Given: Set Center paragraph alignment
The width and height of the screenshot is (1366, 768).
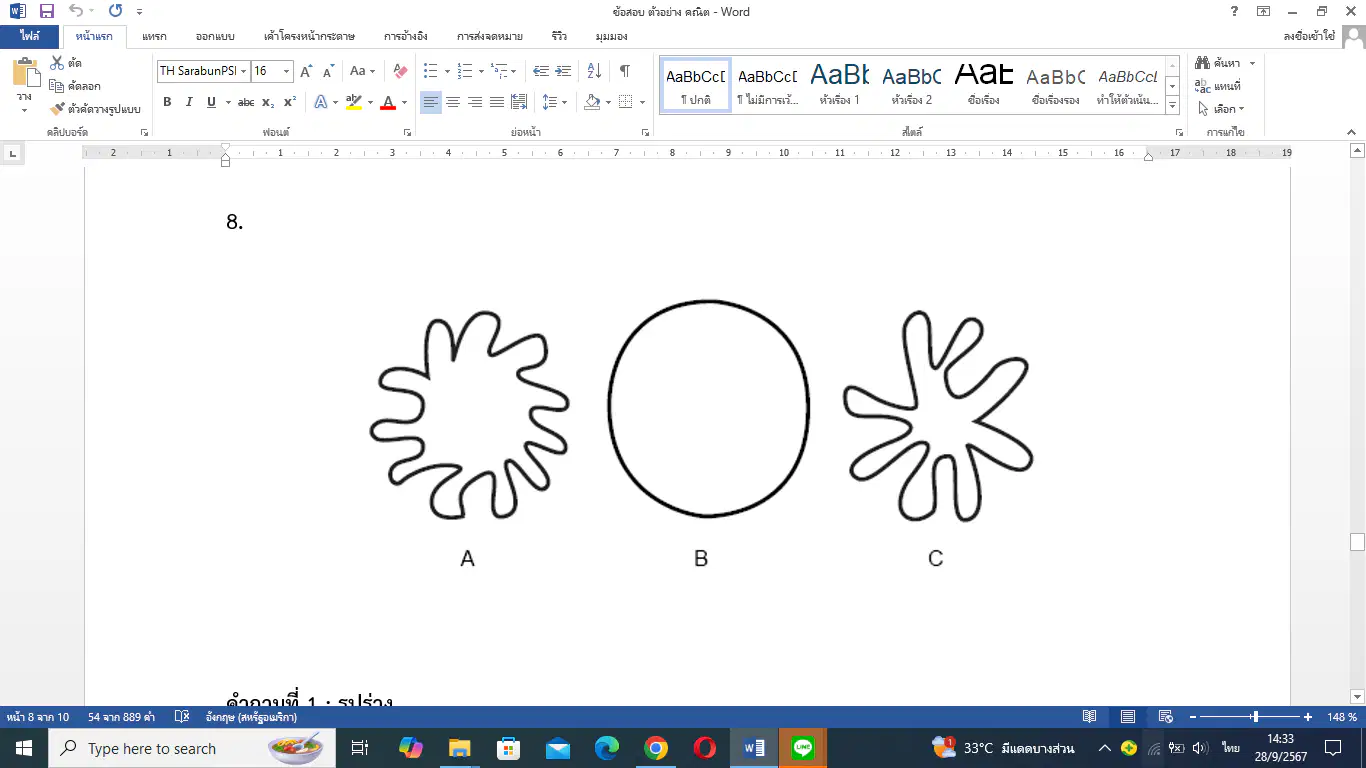Looking at the screenshot, I should [453, 102].
